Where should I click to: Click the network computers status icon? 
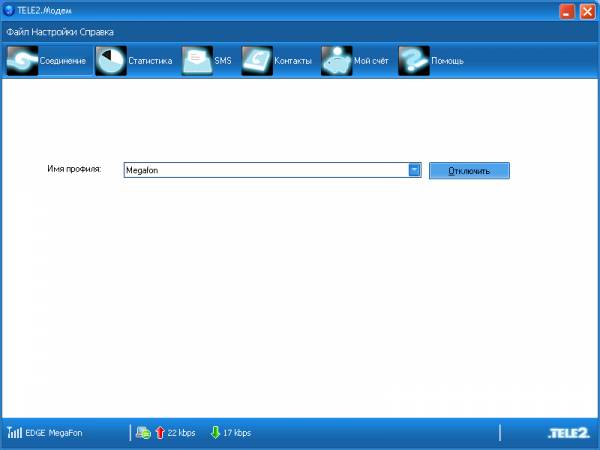click(143, 433)
